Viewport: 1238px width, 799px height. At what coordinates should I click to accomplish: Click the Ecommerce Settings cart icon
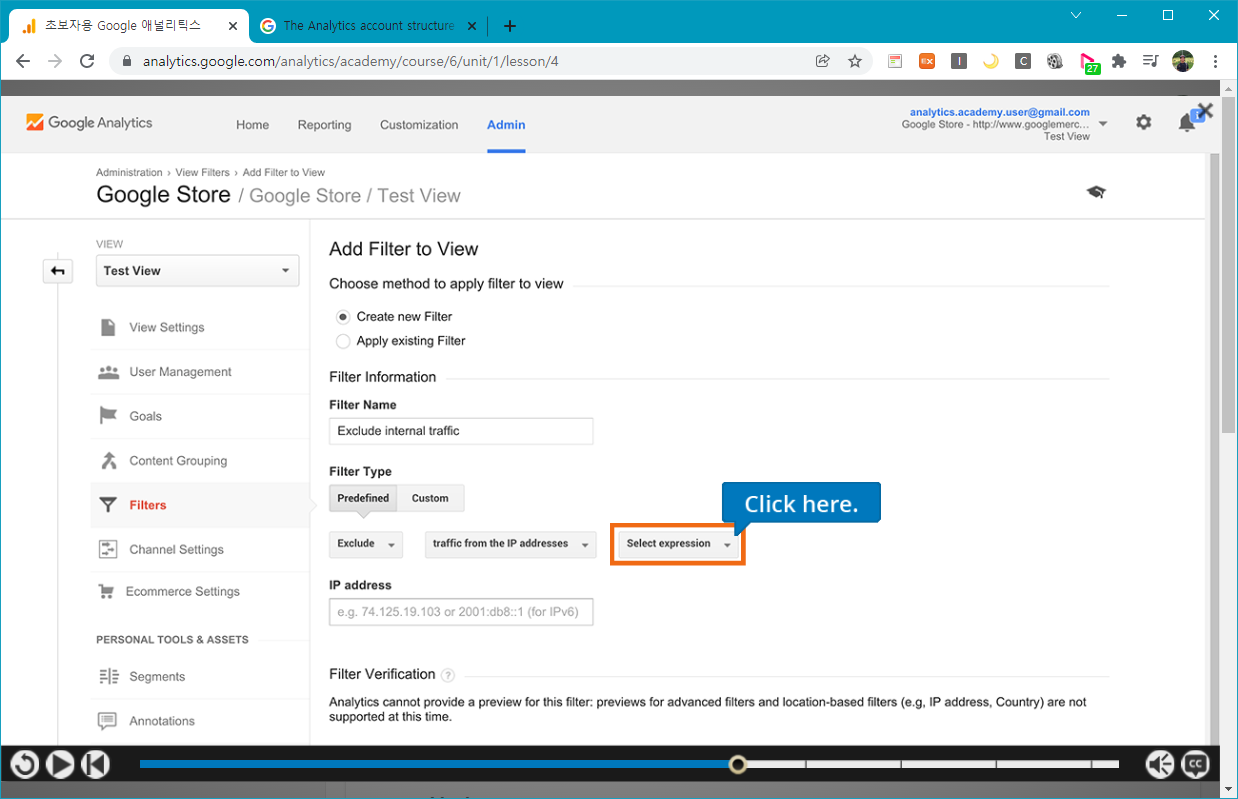coord(106,592)
